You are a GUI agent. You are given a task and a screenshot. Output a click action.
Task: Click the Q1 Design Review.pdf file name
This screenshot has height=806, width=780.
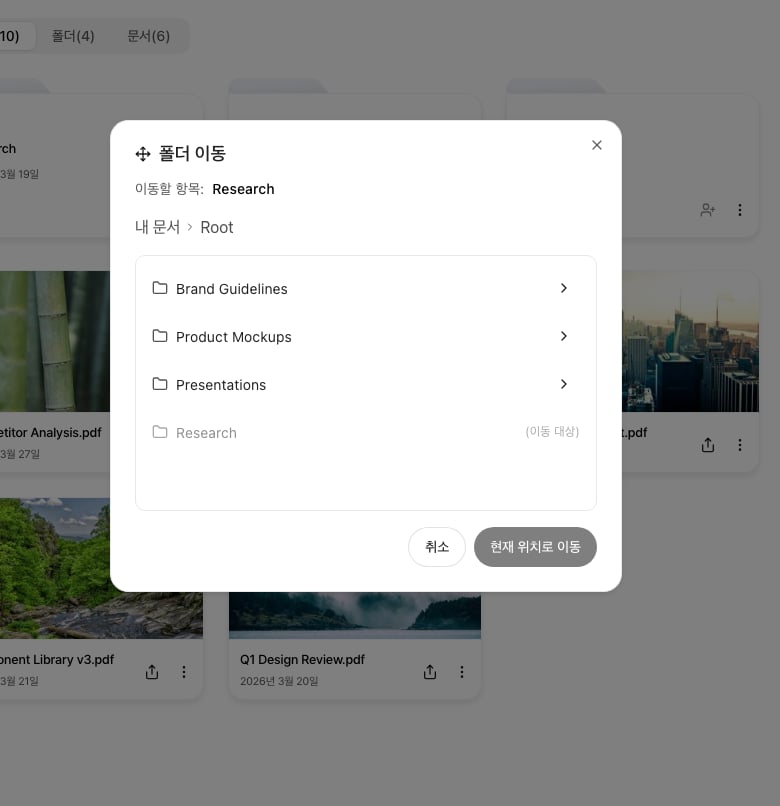302,660
